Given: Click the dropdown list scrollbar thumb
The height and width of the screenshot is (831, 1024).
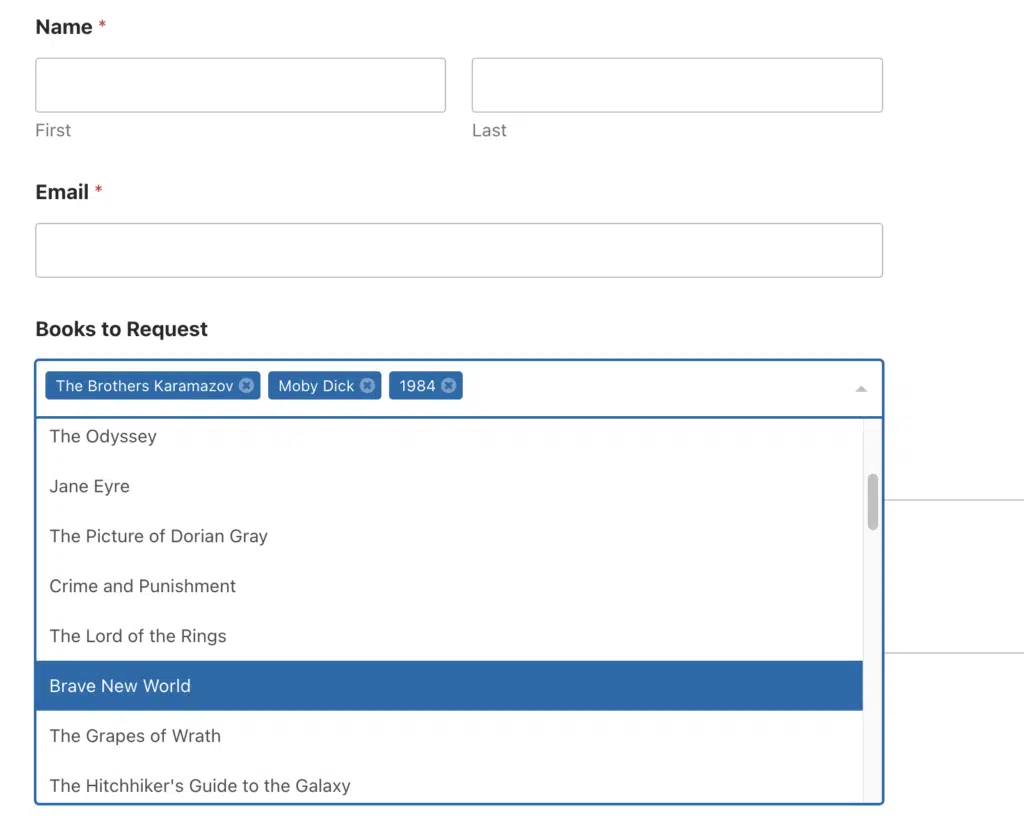Looking at the screenshot, I should pyautogui.click(x=872, y=502).
